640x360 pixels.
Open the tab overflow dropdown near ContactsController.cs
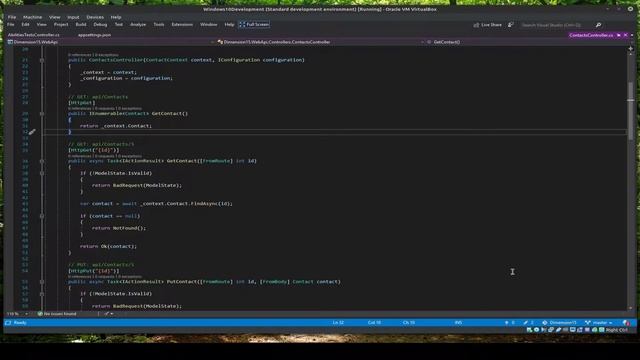[632, 35]
